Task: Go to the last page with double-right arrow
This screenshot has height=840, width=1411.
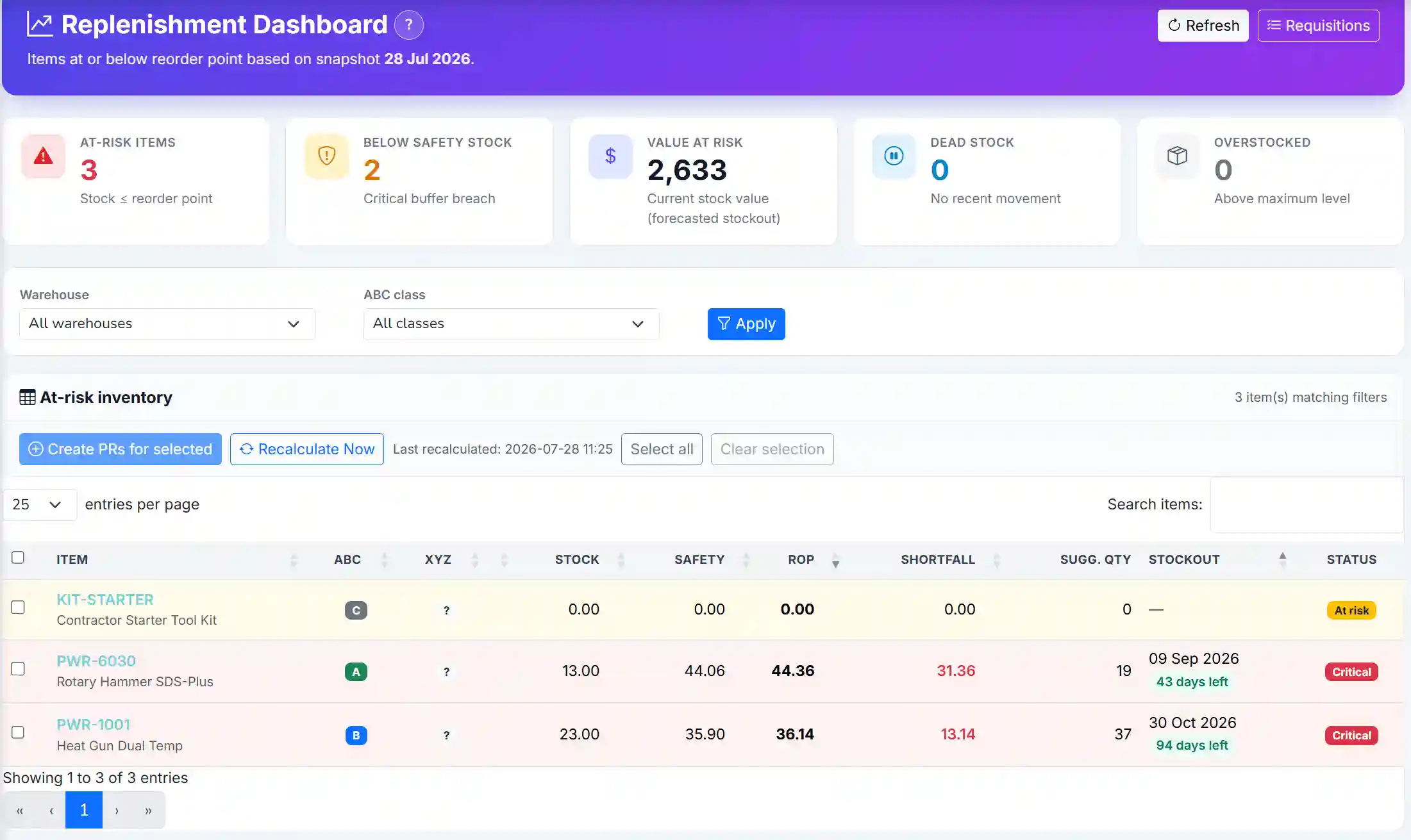Action: click(x=148, y=811)
